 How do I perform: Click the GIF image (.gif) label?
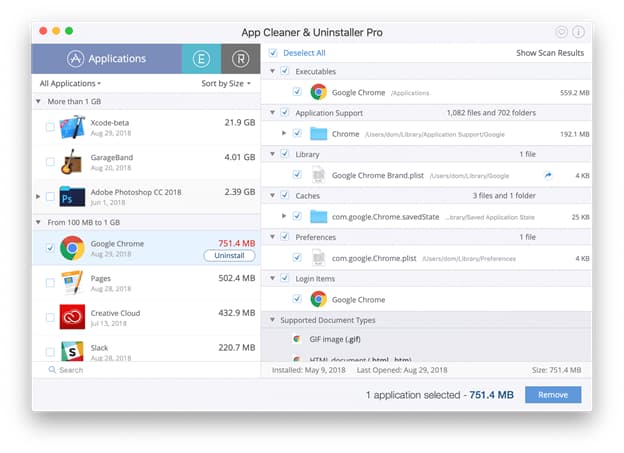(x=335, y=339)
